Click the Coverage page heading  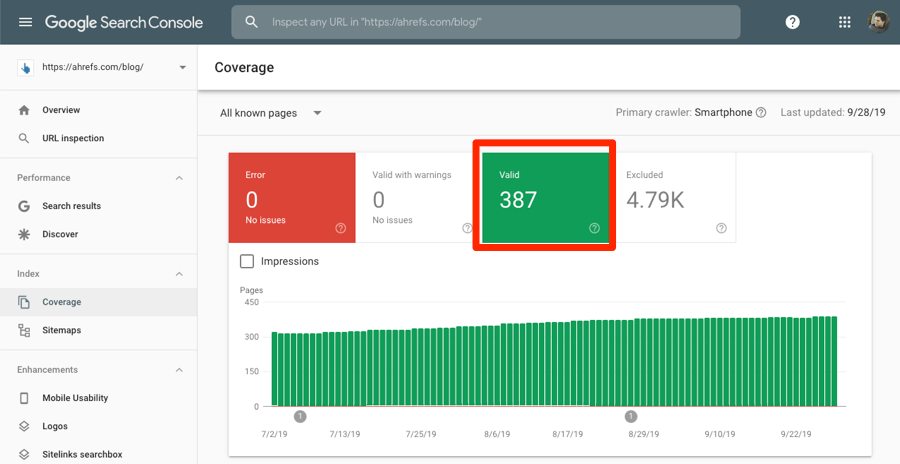click(x=244, y=67)
